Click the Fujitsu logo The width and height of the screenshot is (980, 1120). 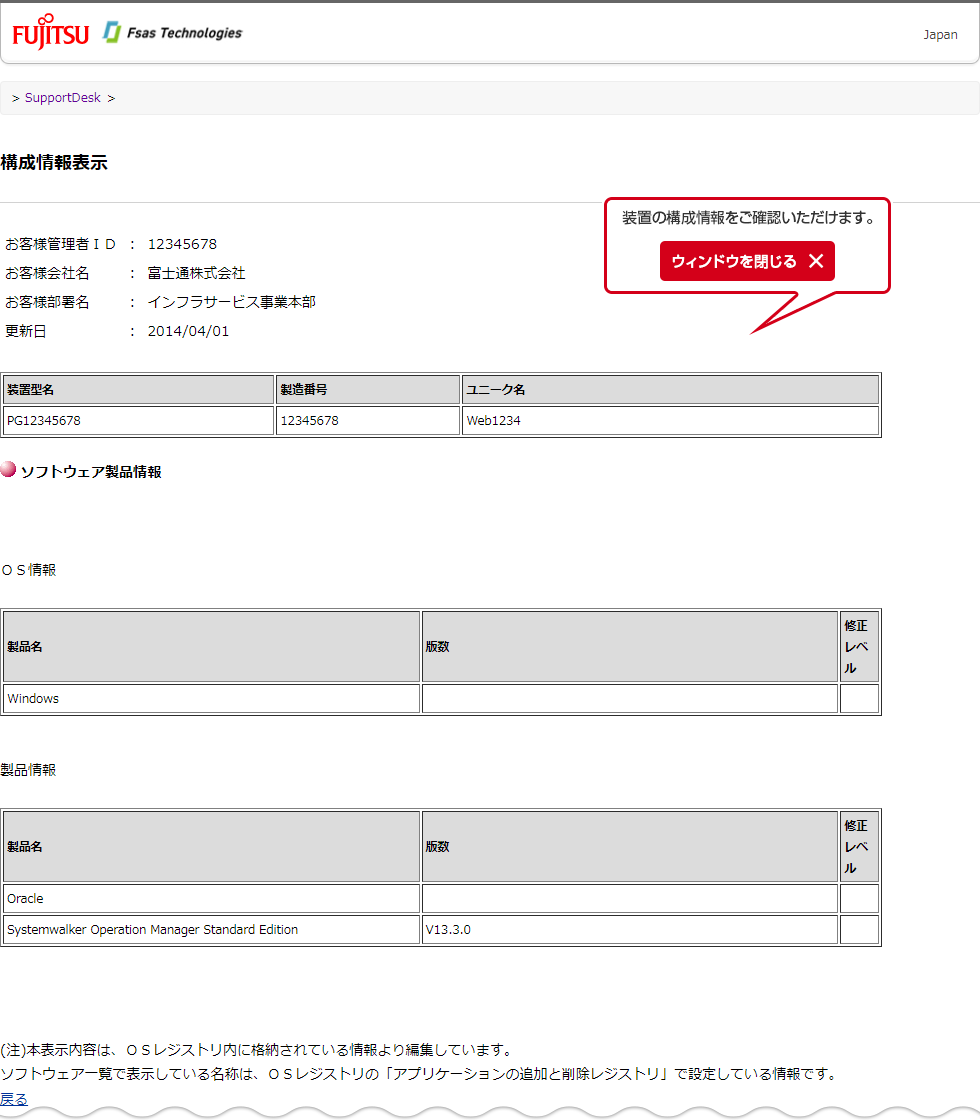click(x=50, y=32)
